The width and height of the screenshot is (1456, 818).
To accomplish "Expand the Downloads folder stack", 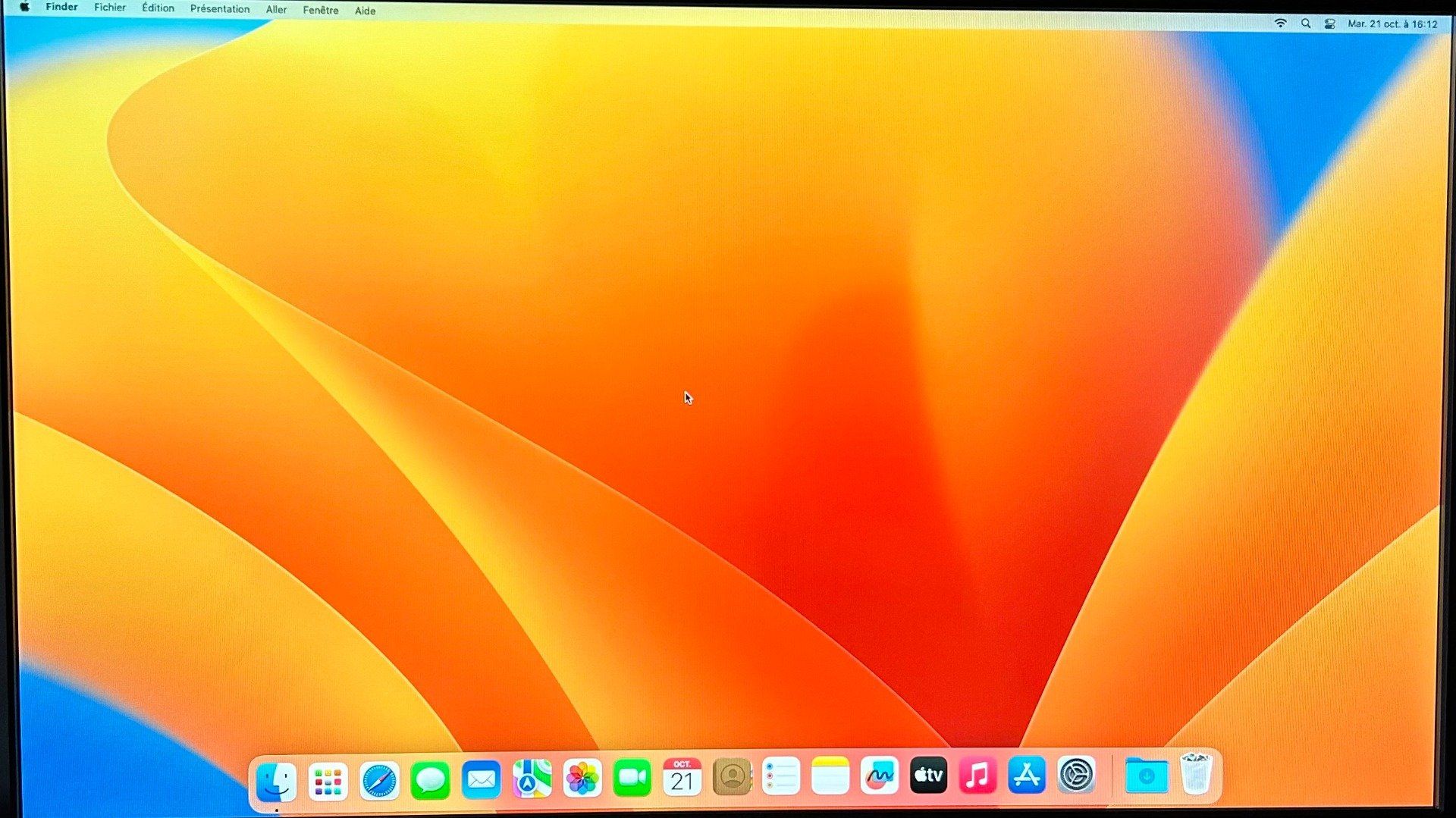I will (x=1146, y=776).
